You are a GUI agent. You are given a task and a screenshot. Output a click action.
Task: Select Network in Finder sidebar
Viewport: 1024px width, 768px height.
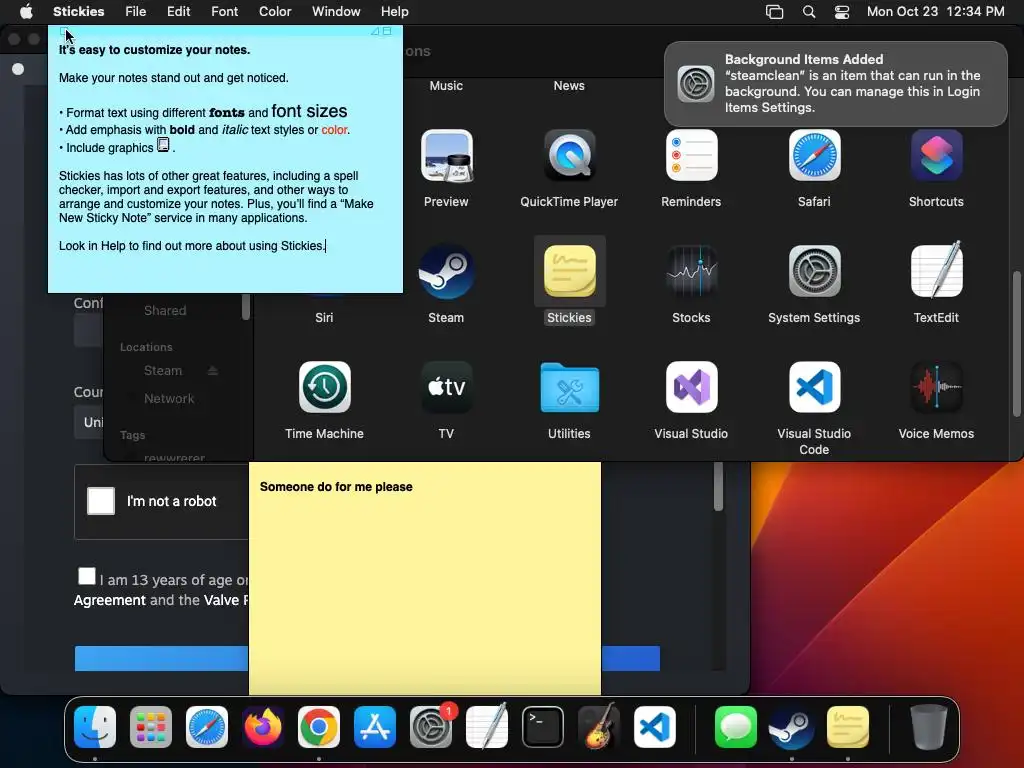168,398
